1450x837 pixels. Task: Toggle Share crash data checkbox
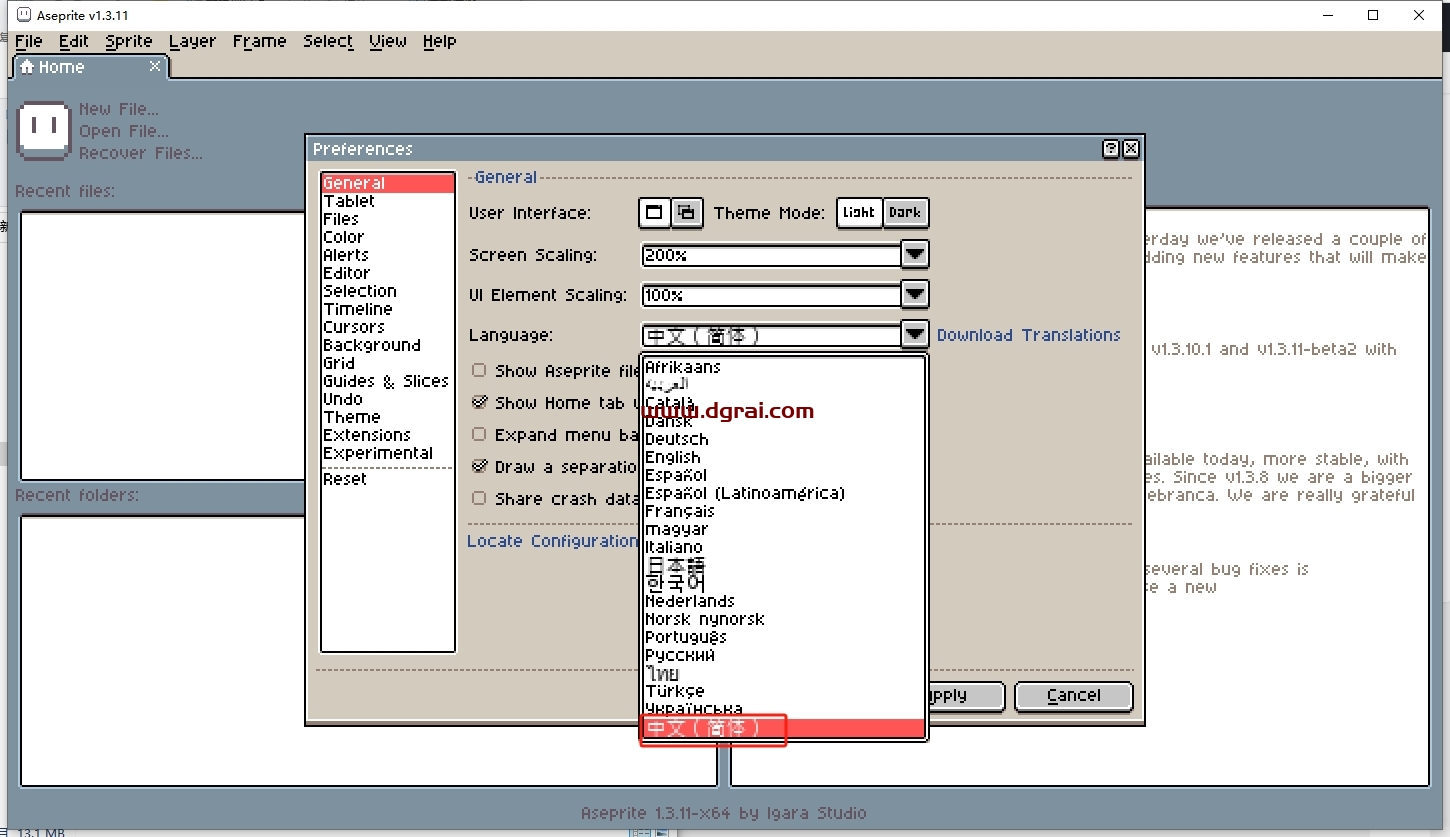pos(479,498)
